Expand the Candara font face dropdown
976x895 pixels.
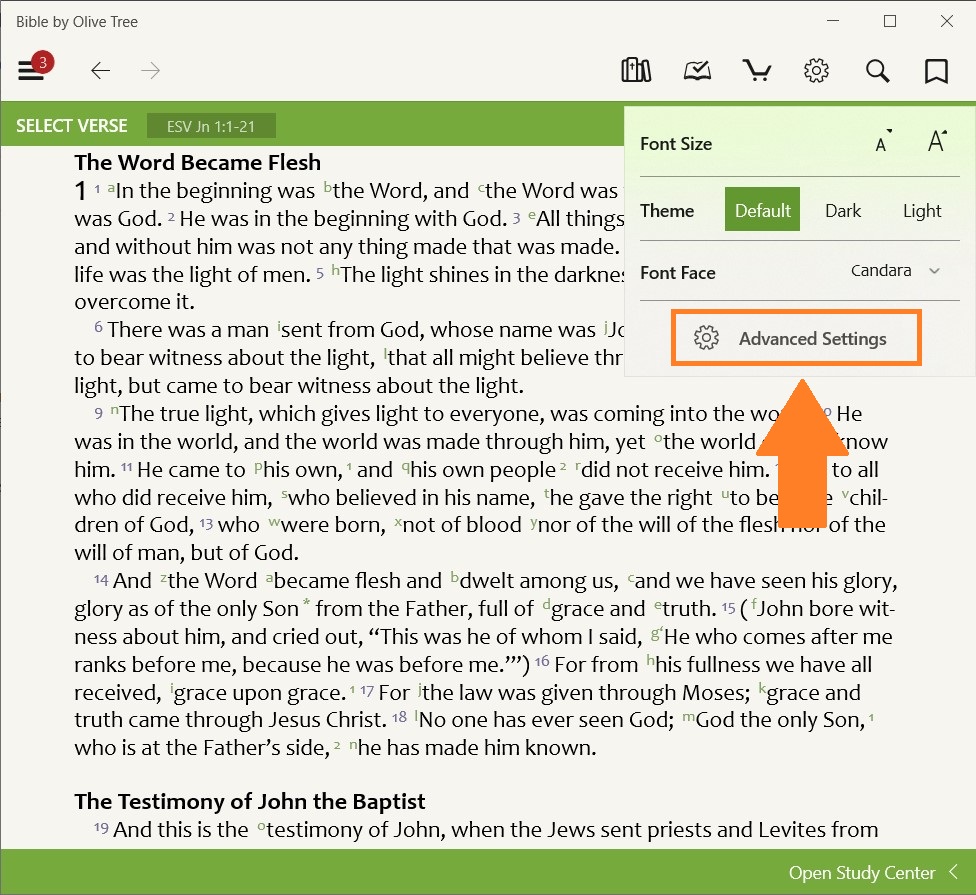pyautogui.click(x=895, y=271)
